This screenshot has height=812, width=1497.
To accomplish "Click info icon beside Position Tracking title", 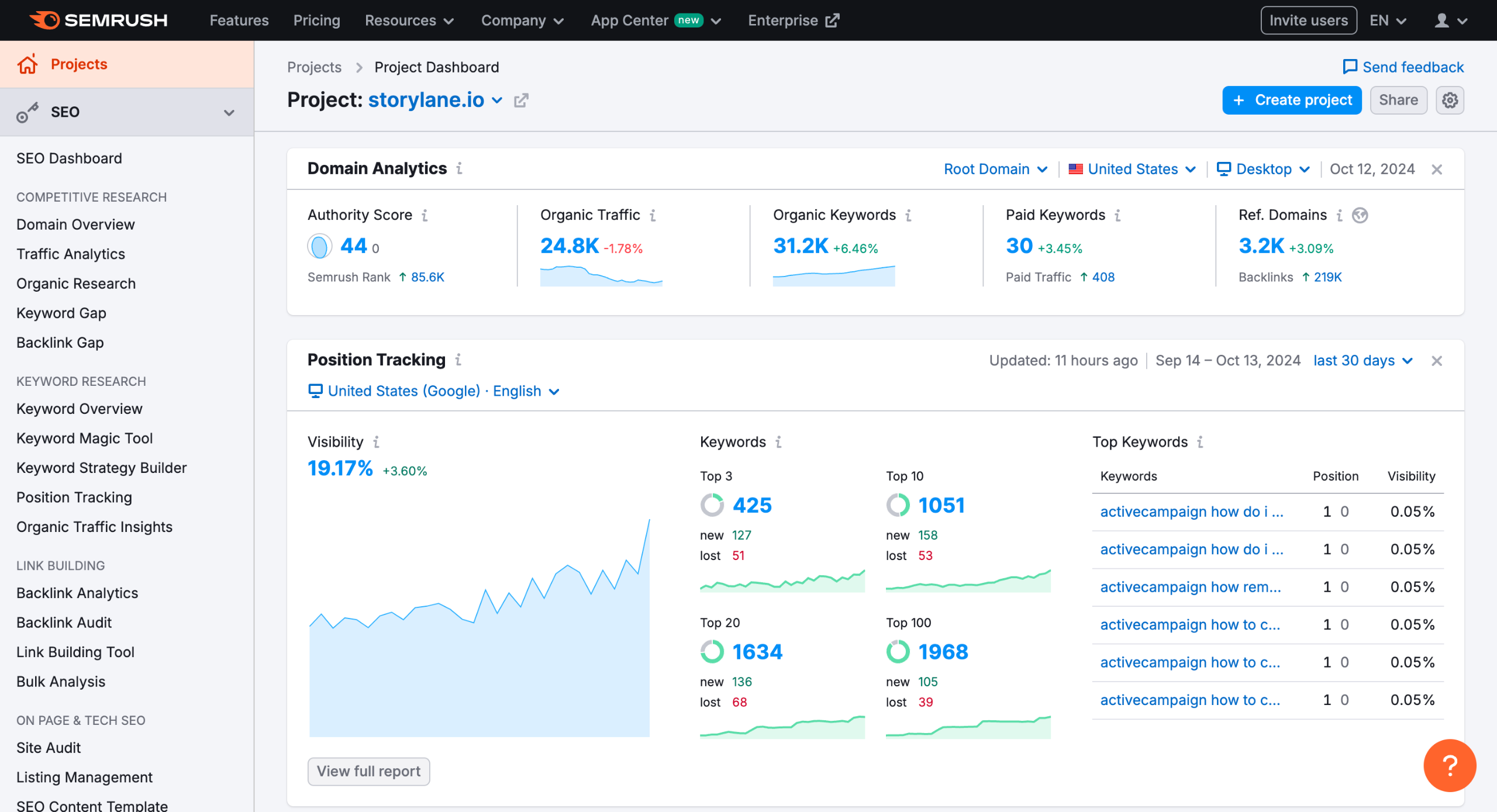I will (x=458, y=360).
